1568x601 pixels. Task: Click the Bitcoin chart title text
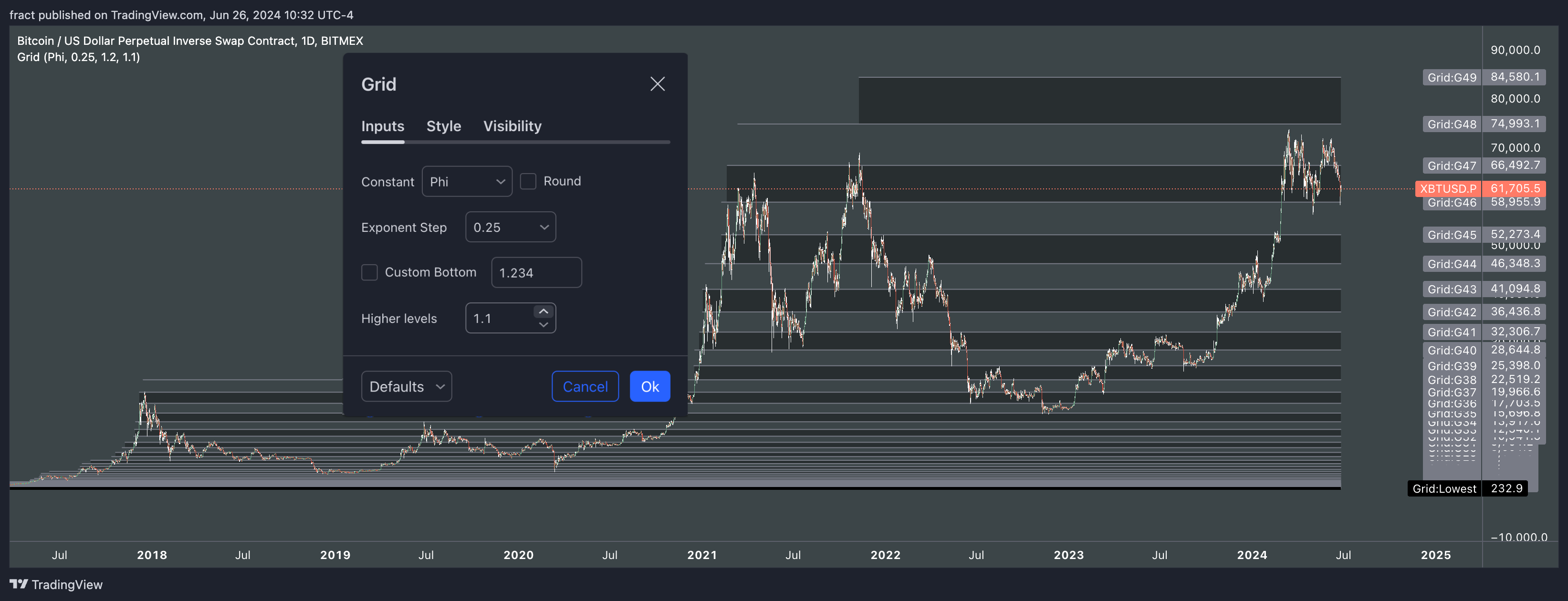coord(190,41)
